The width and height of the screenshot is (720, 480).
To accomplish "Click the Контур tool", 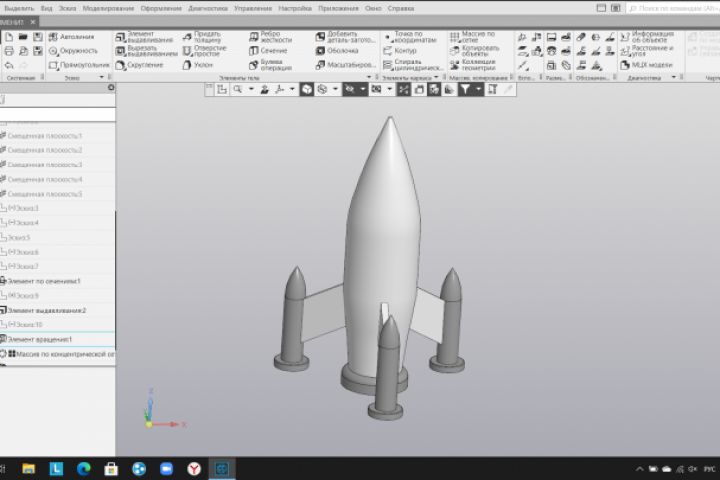I will point(400,51).
